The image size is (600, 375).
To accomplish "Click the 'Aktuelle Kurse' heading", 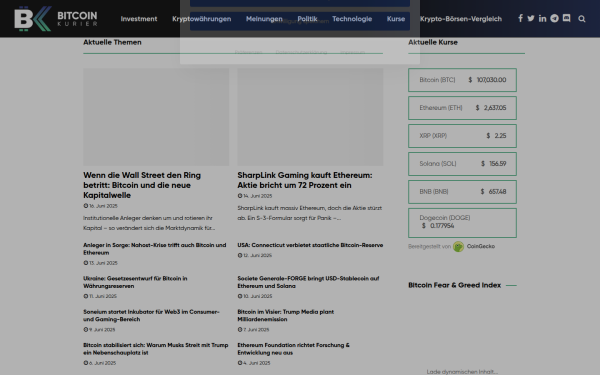I will pos(433,42).
